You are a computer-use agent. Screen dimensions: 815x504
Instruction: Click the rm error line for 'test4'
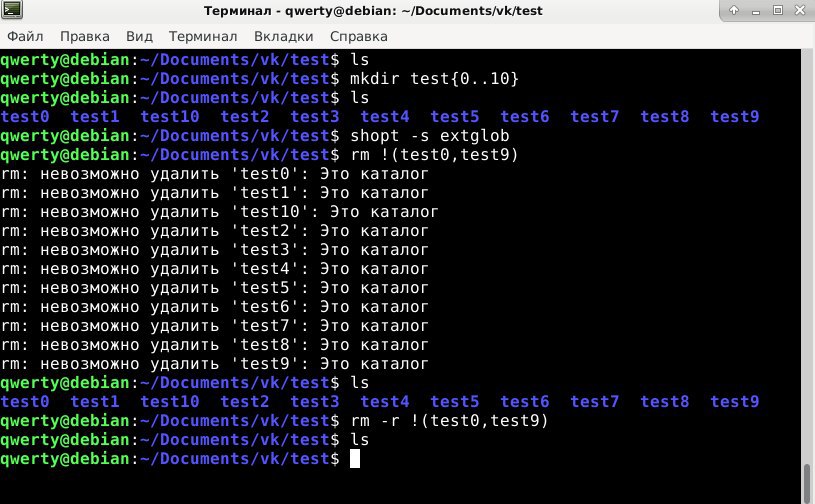pos(214,269)
